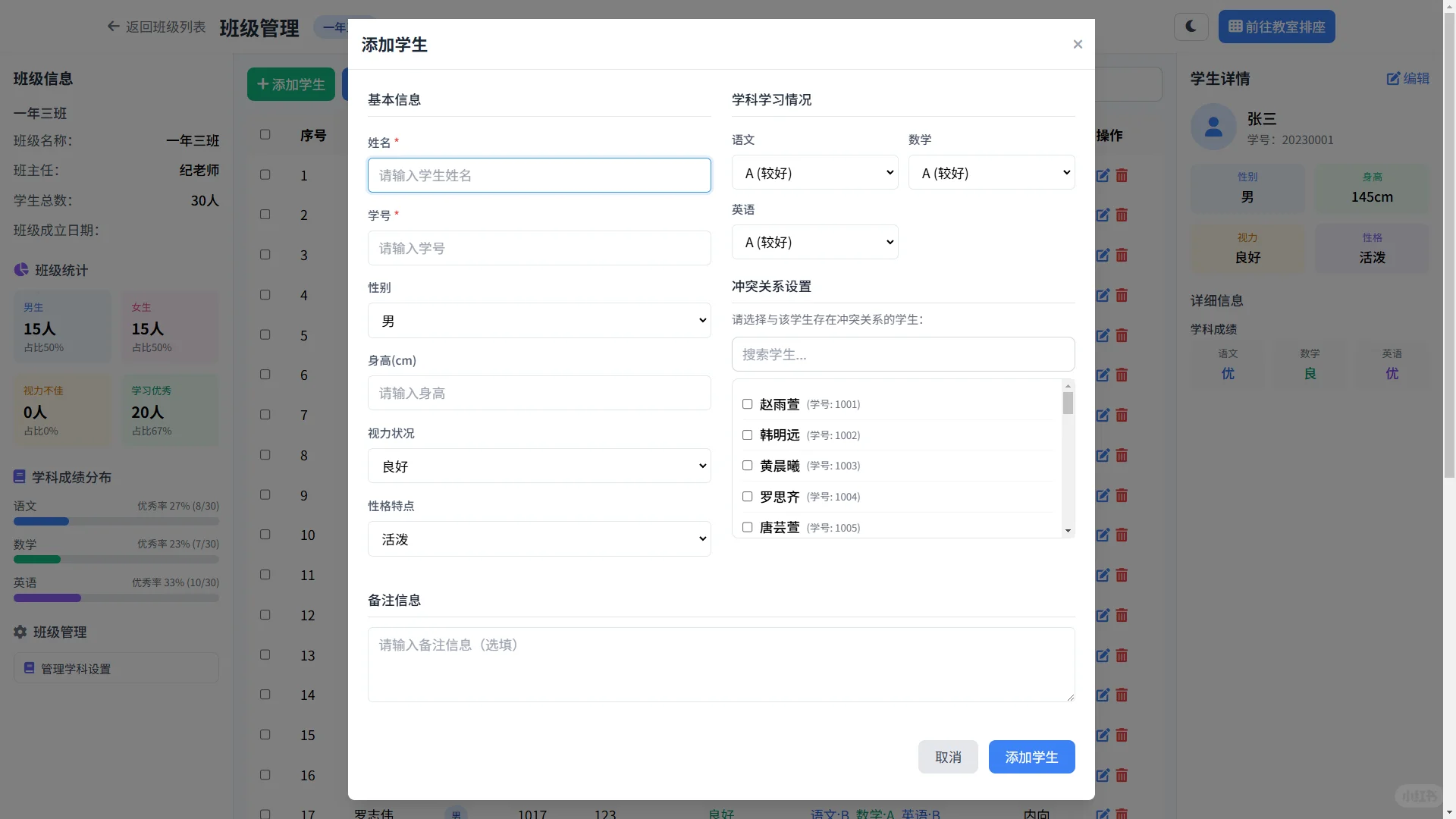Screen dimensions: 1456x819
Task: Click the 搜索学生 input field
Action: pyautogui.click(x=902, y=354)
